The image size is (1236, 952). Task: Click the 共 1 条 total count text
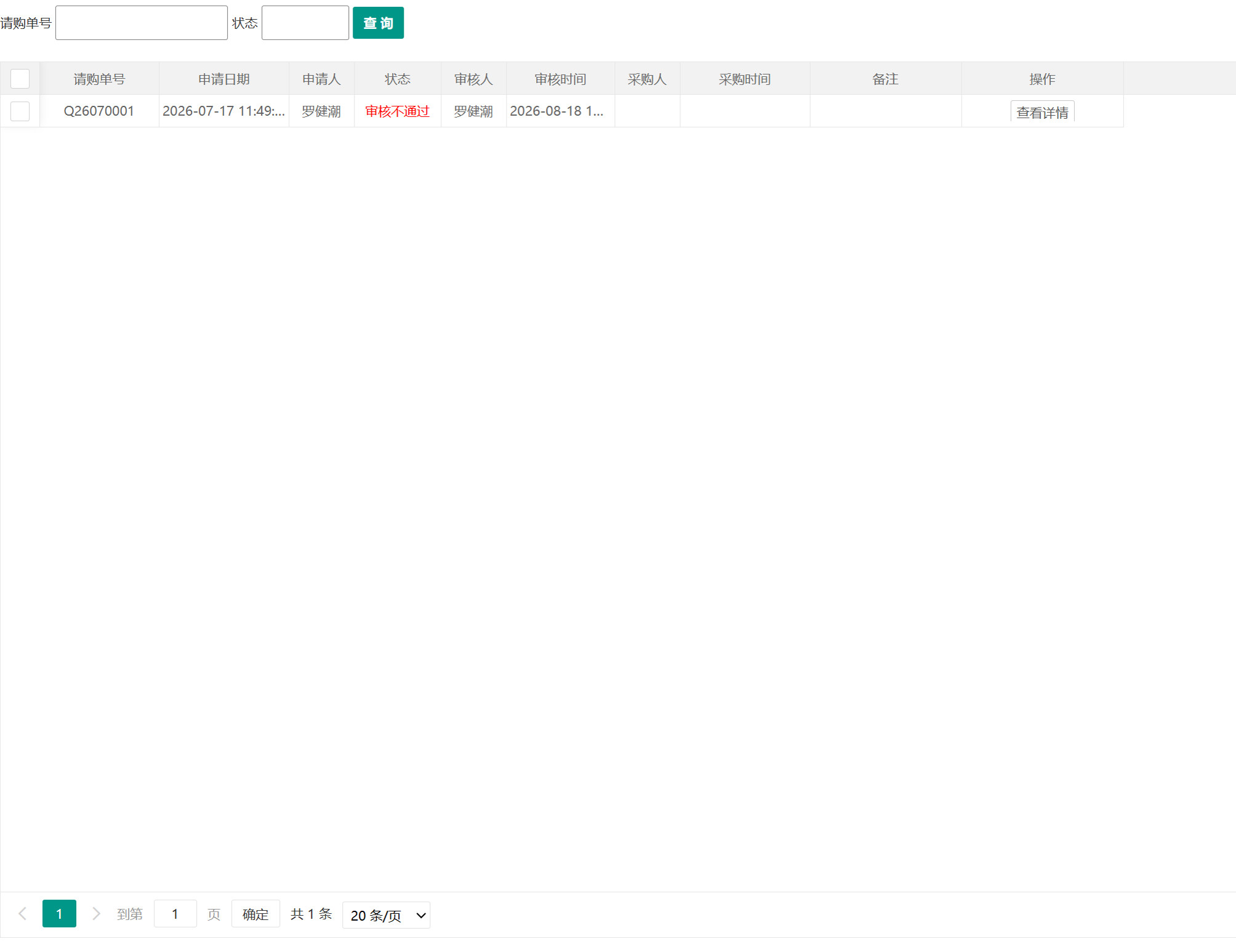311,914
